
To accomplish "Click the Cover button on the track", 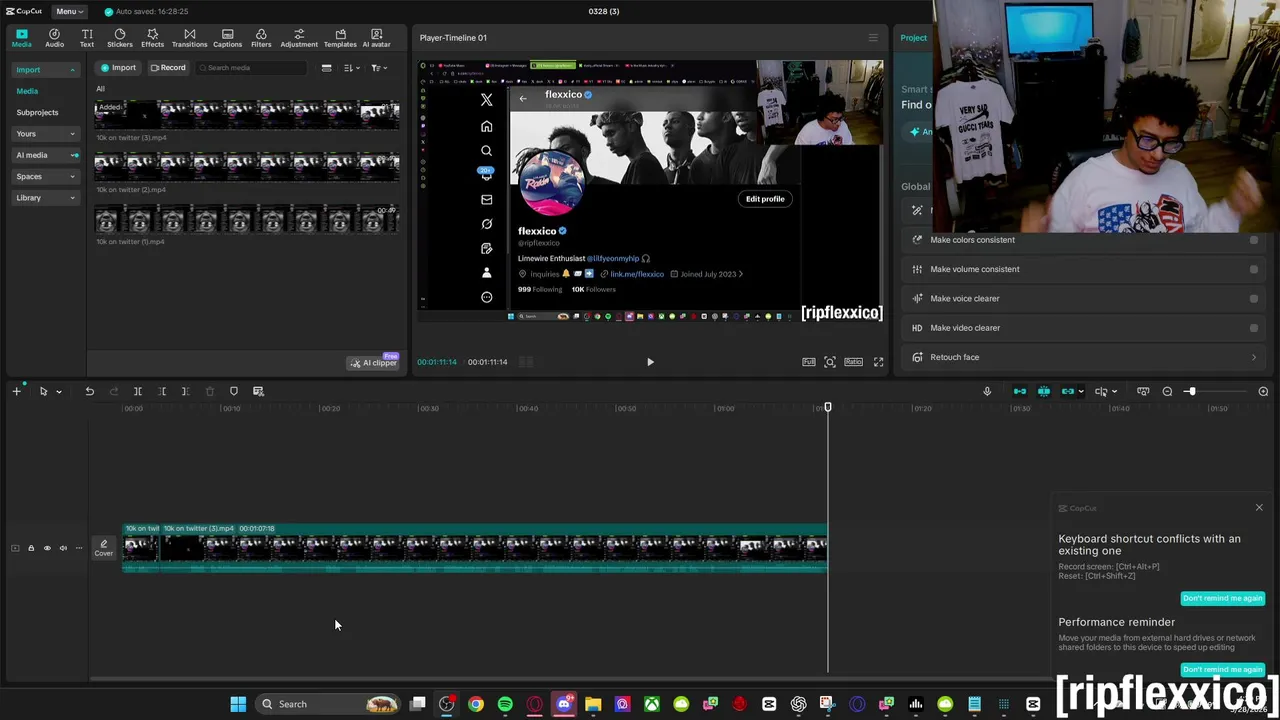I will (104, 548).
